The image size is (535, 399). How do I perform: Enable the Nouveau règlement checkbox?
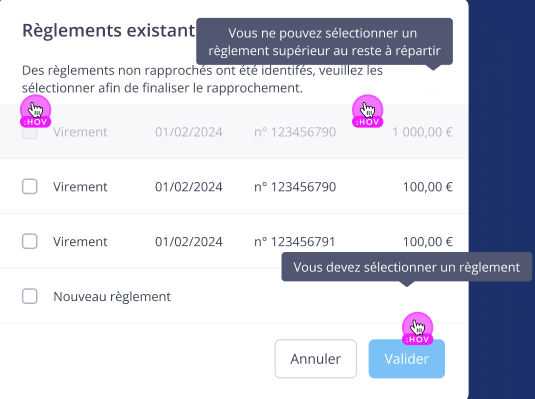(x=30, y=296)
